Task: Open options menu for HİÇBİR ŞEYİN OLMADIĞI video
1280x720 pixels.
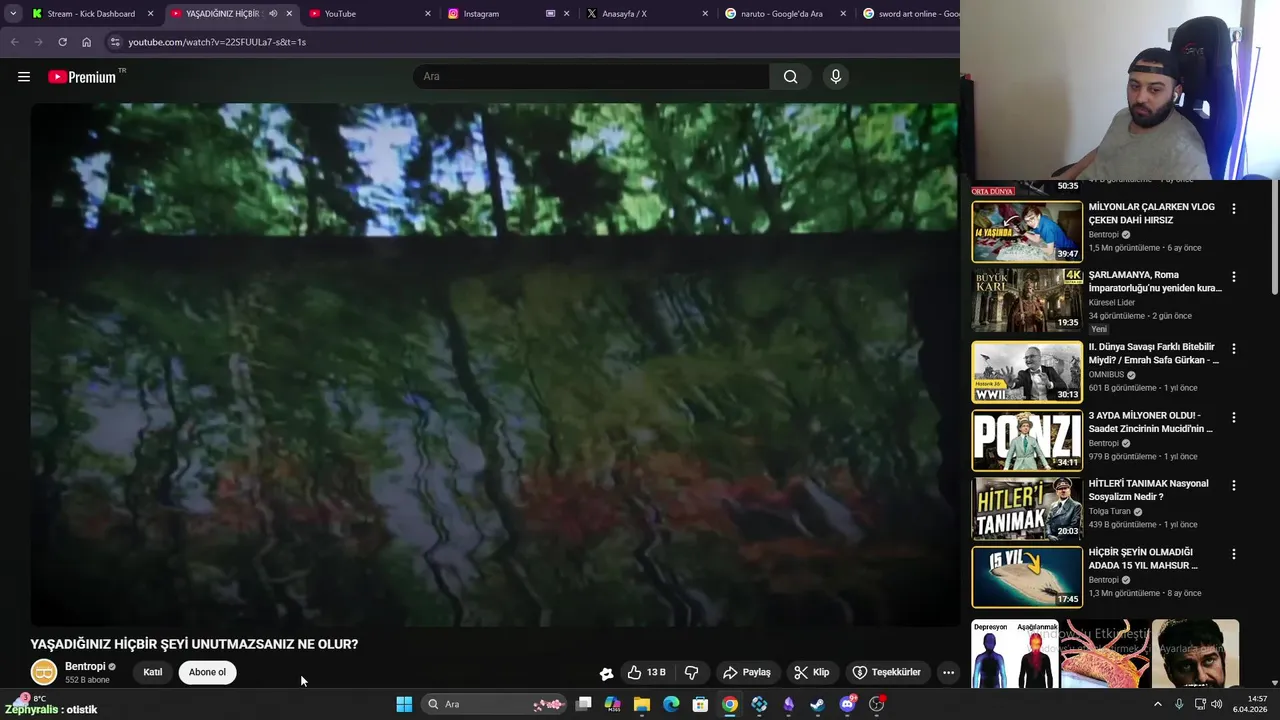Action: 1233,554
